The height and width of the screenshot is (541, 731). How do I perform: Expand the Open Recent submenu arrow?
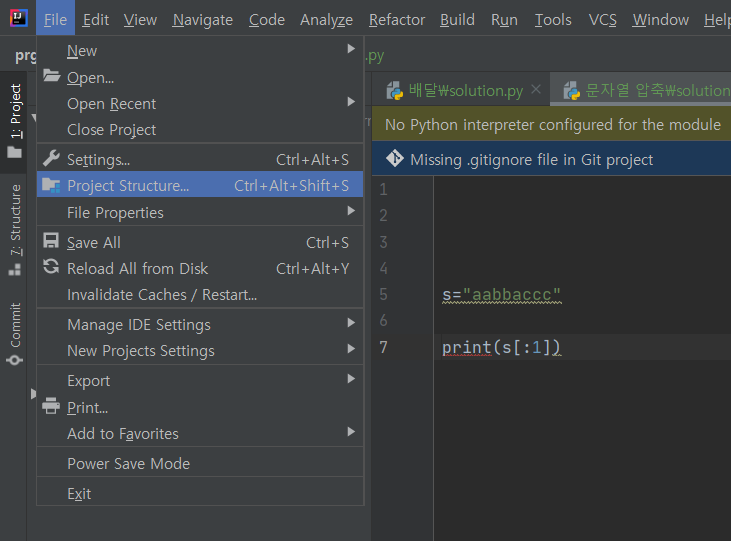point(351,102)
